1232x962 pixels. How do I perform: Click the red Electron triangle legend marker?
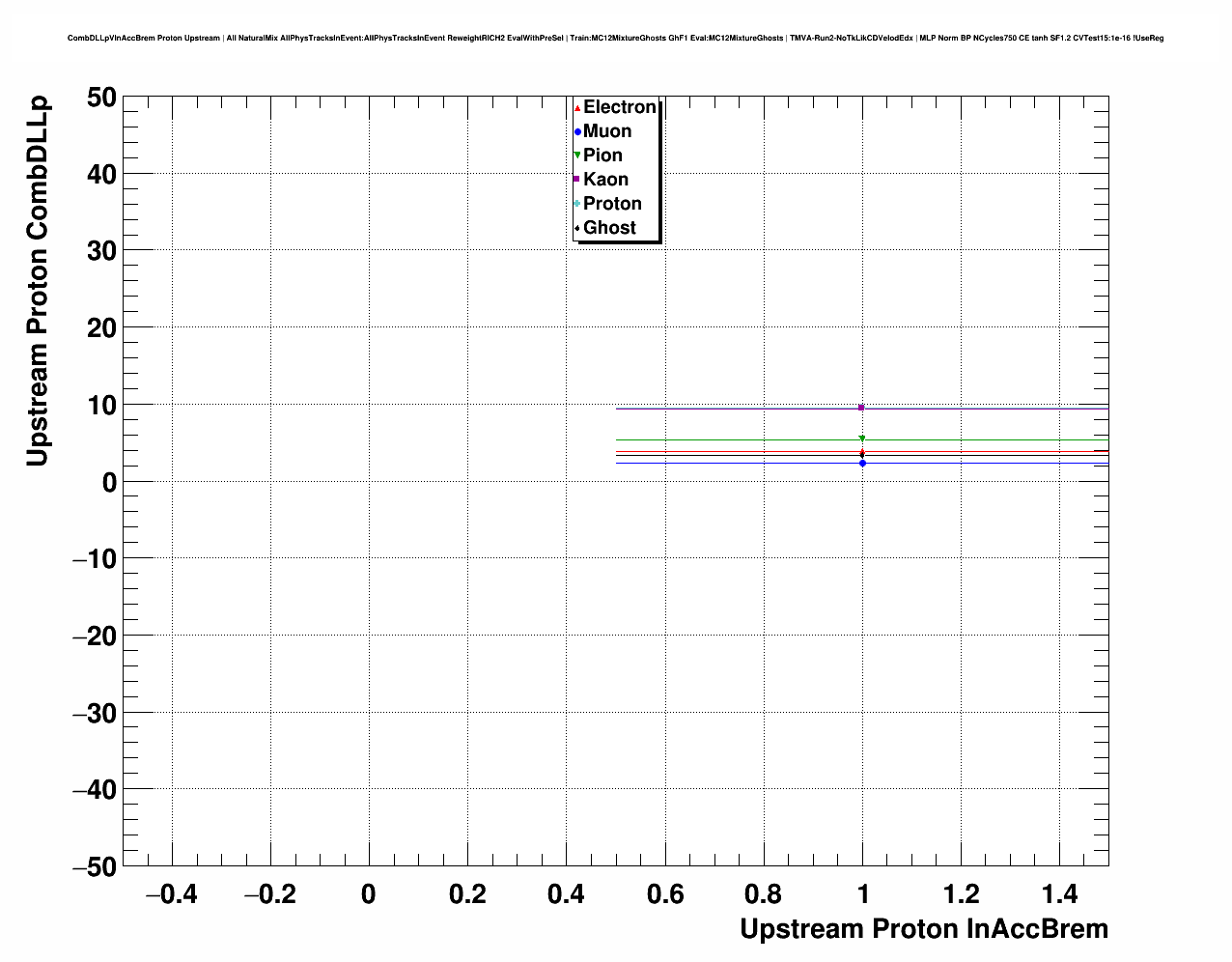click(577, 108)
